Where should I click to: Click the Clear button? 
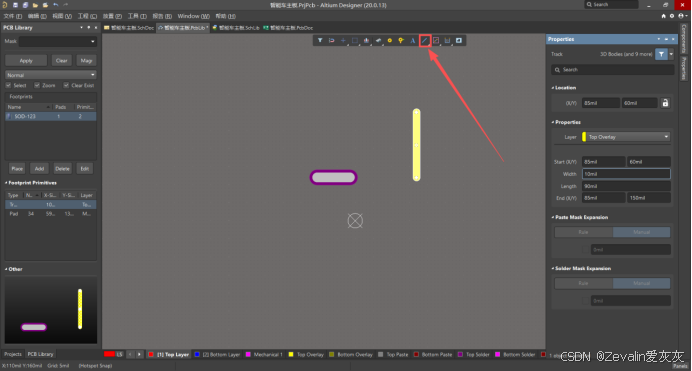pos(61,60)
